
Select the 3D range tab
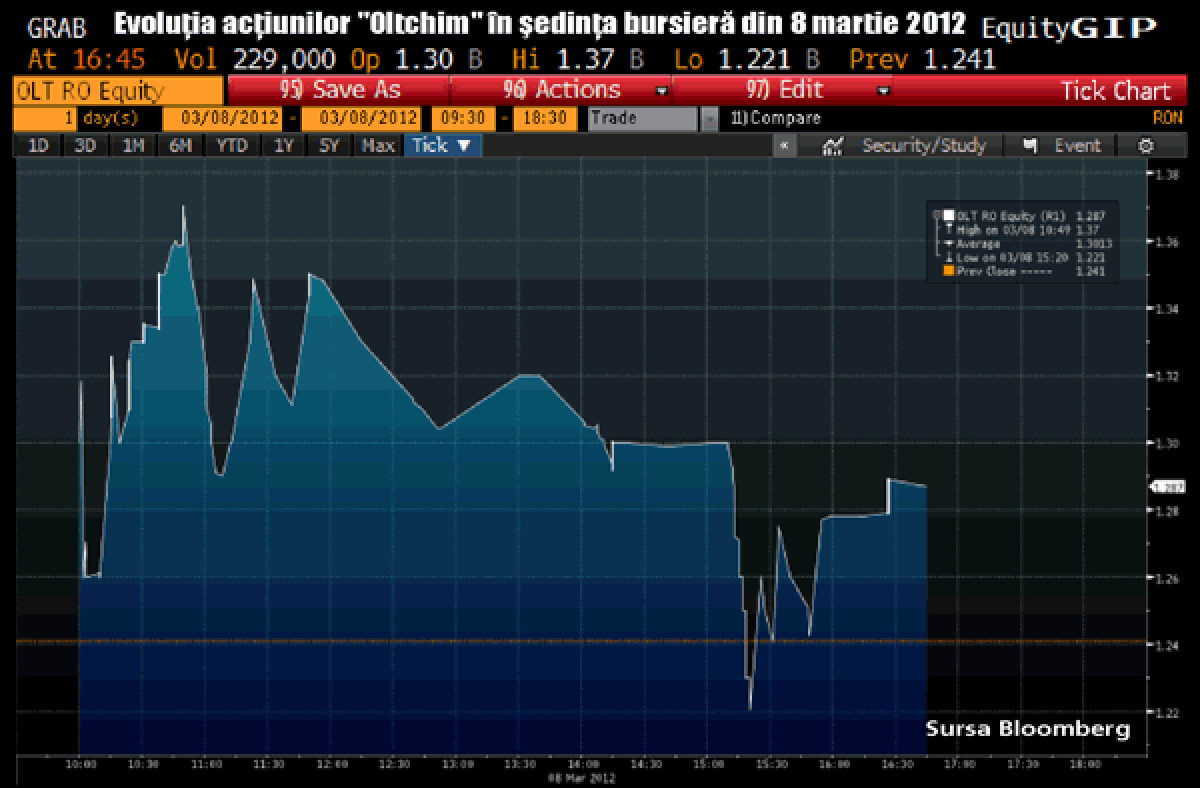click(85, 146)
